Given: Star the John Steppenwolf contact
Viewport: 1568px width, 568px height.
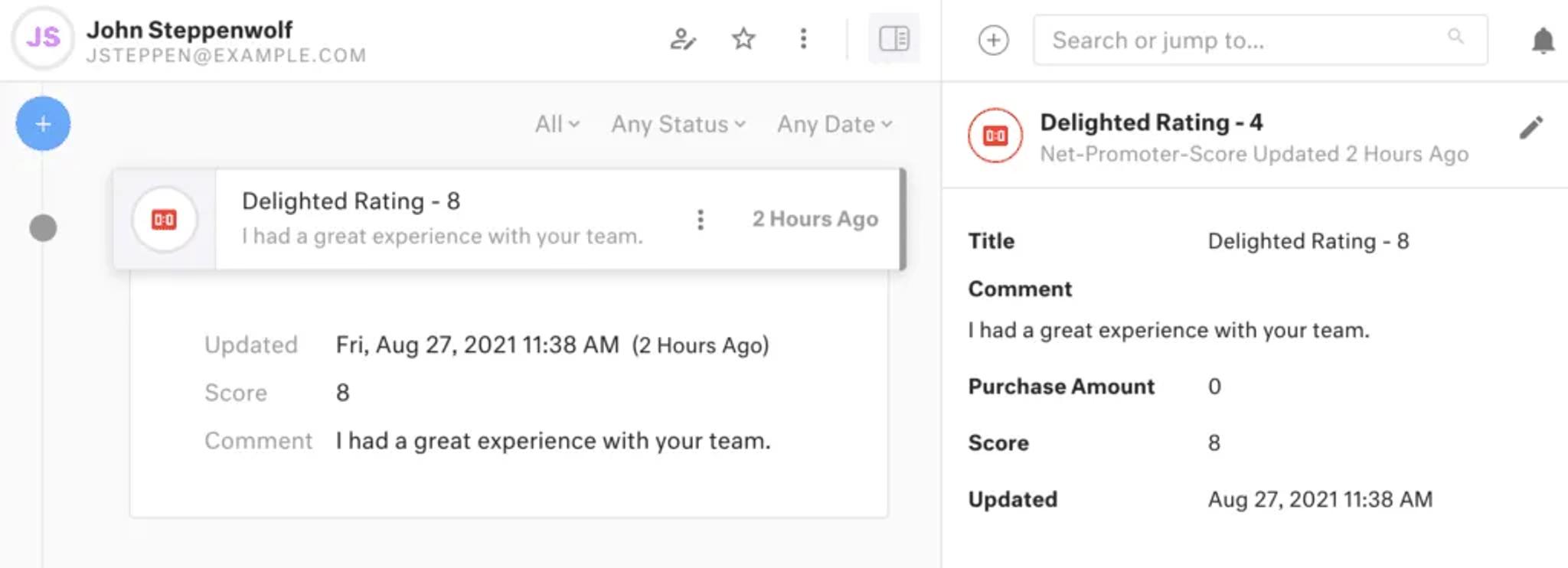Looking at the screenshot, I should coord(743,38).
